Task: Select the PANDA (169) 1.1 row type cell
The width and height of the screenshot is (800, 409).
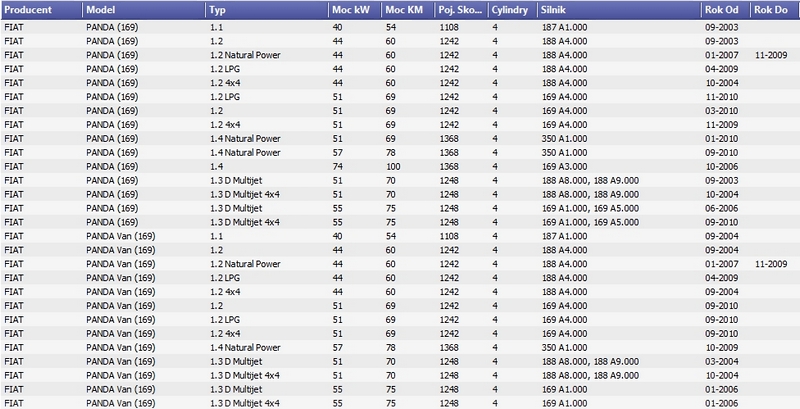Action: tap(217, 28)
